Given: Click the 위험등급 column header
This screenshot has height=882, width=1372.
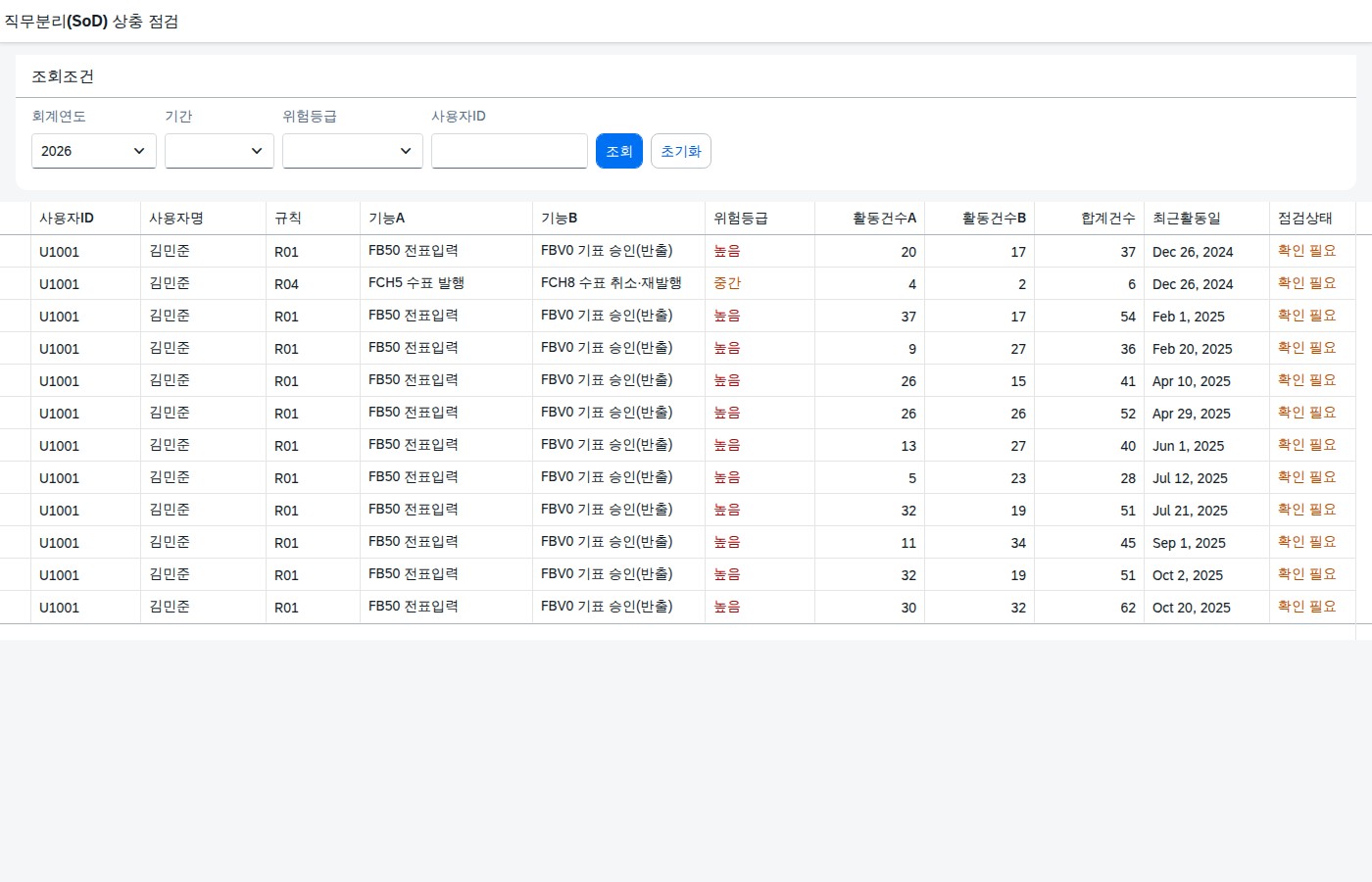Looking at the screenshot, I should coord(760,219).
